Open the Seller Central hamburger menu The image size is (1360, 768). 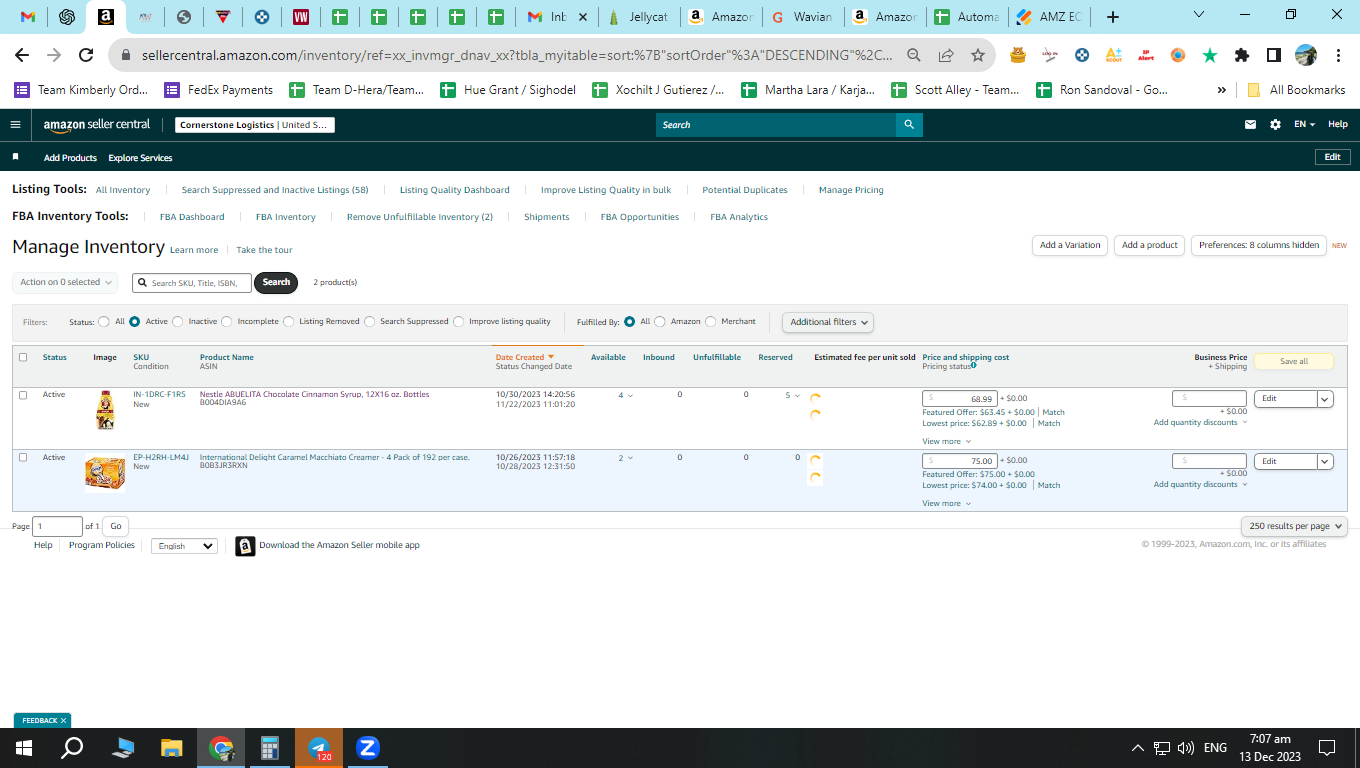coord(15,125)
